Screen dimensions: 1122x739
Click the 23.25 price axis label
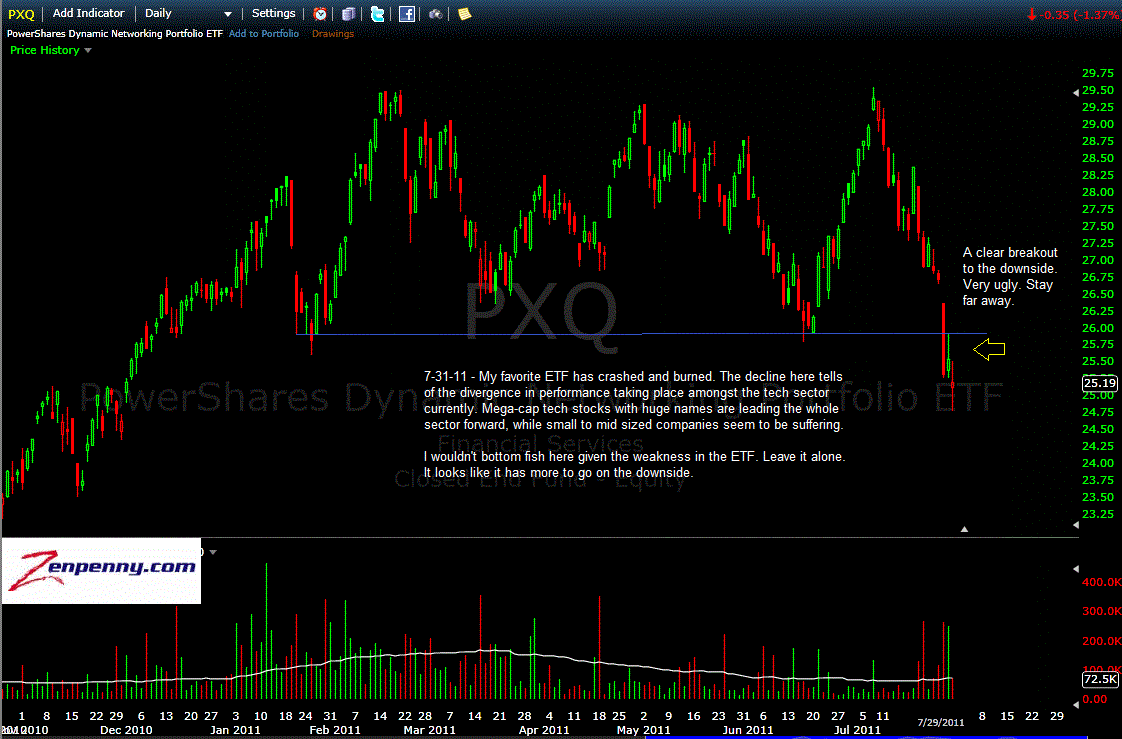pyautogui.click(x=1098, y=514)
